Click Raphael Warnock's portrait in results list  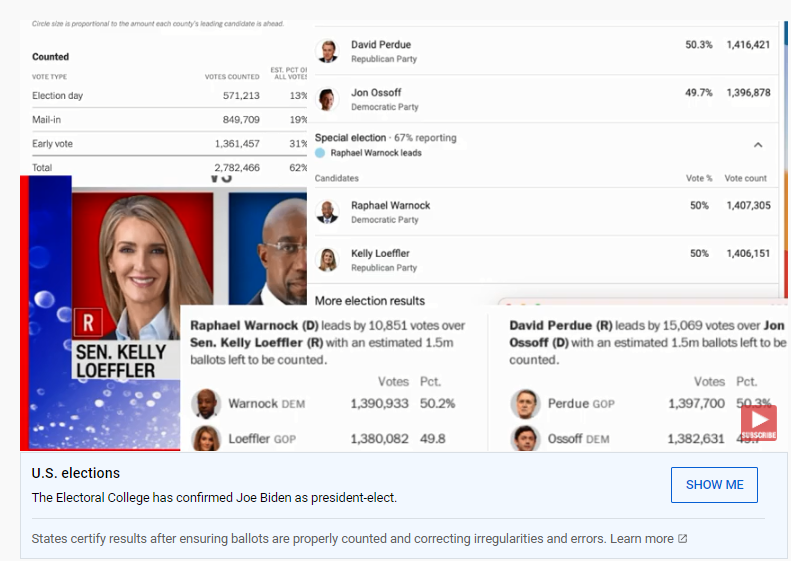pyautogui.click(x=327, y=212)
